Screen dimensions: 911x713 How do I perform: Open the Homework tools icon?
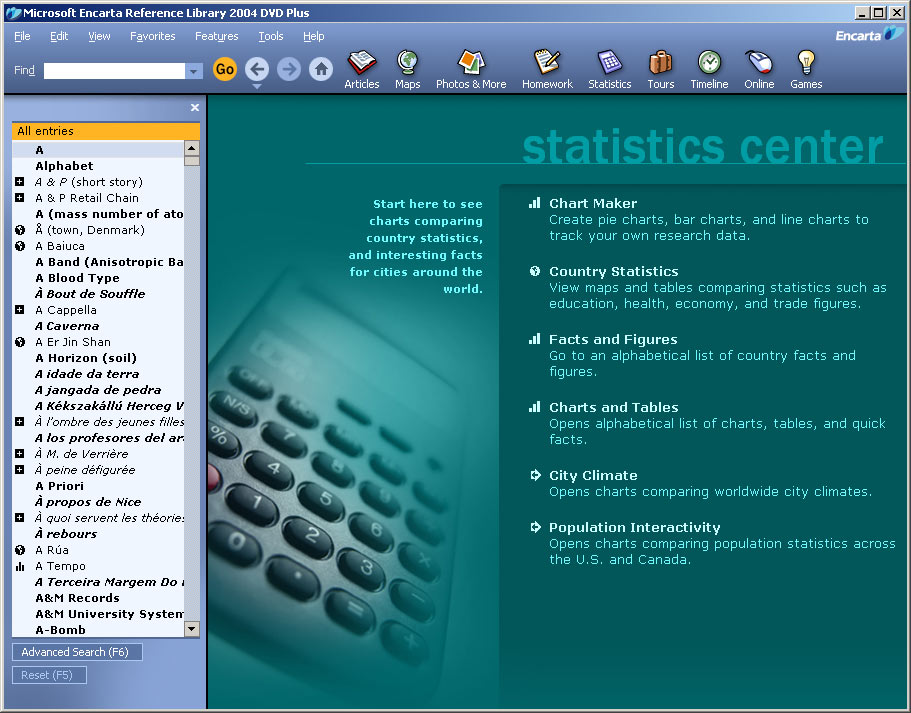pos(547,70)
